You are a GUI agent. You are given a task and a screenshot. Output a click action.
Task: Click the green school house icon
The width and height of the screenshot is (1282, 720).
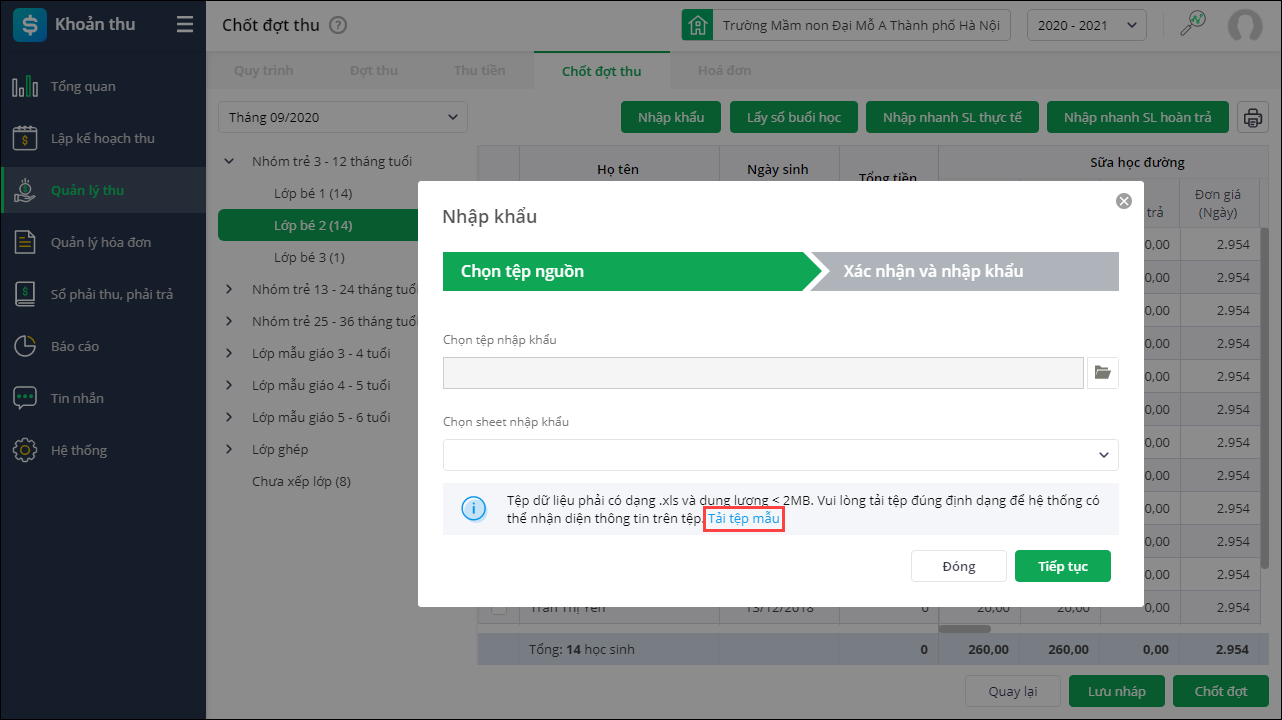[x=697, y=25]
